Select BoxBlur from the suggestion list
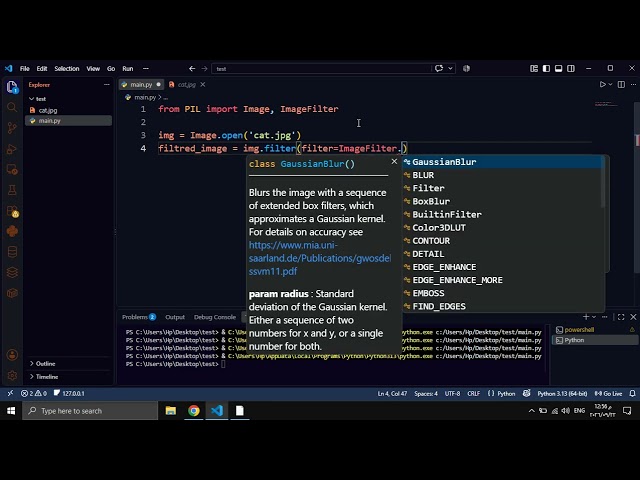Viewport: 640px width, 480px height. (x=502, y=201)
